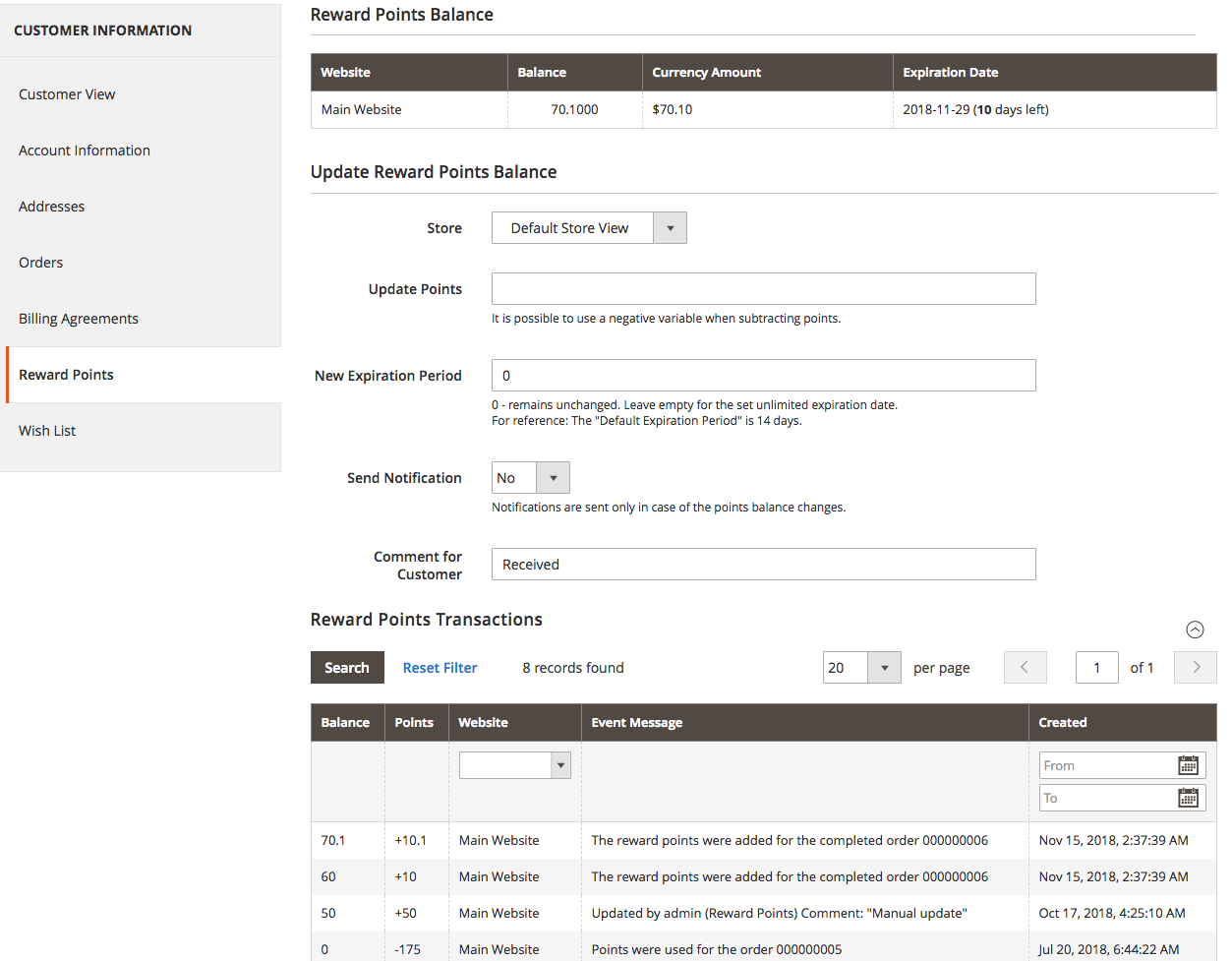
Task: Sort transactions by Points column
Action: pyautogui.click(x=416, y=722)
